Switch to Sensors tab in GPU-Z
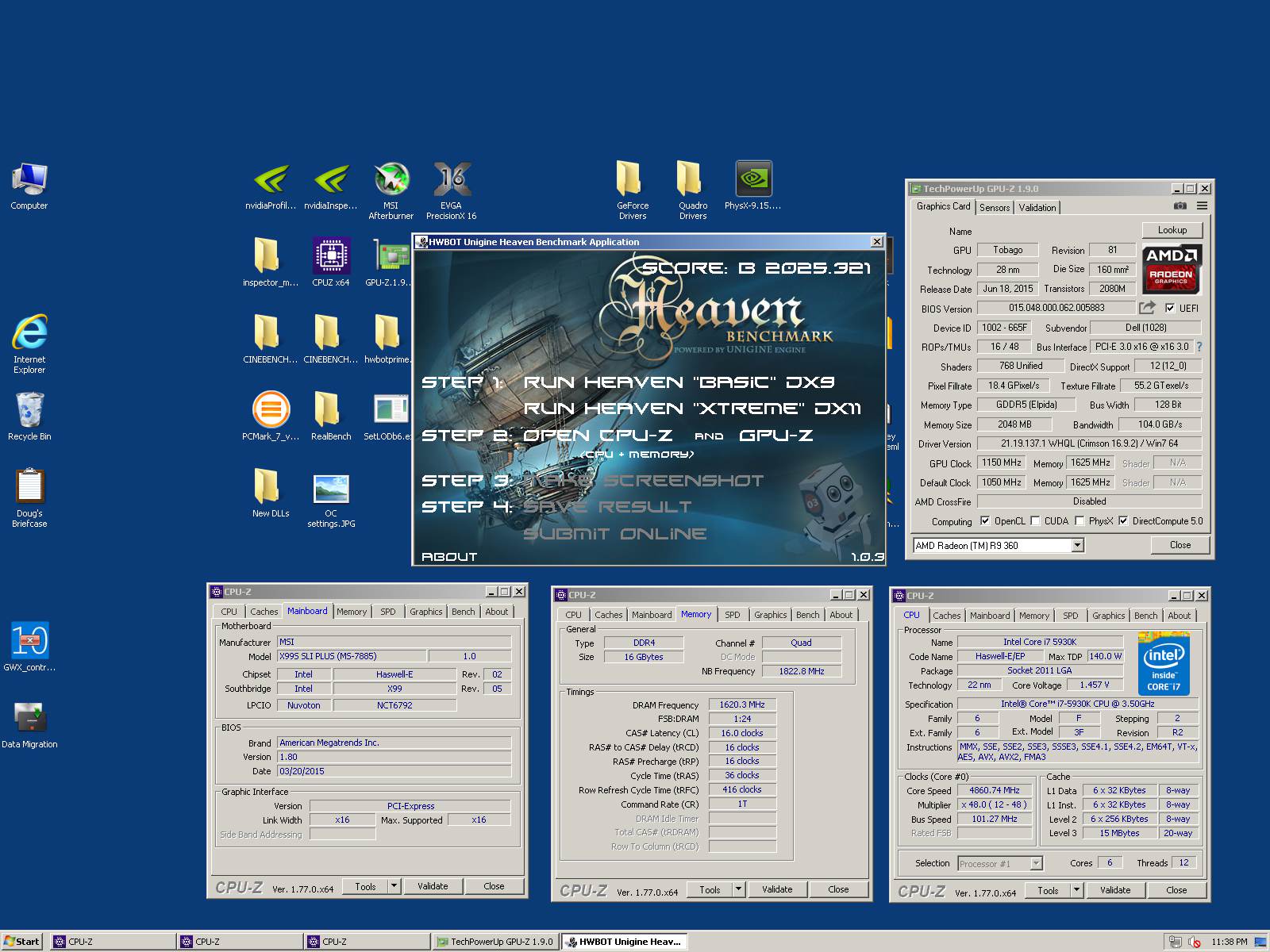Viewport: 1270px width, 952px height. click(x=995, y=207)
